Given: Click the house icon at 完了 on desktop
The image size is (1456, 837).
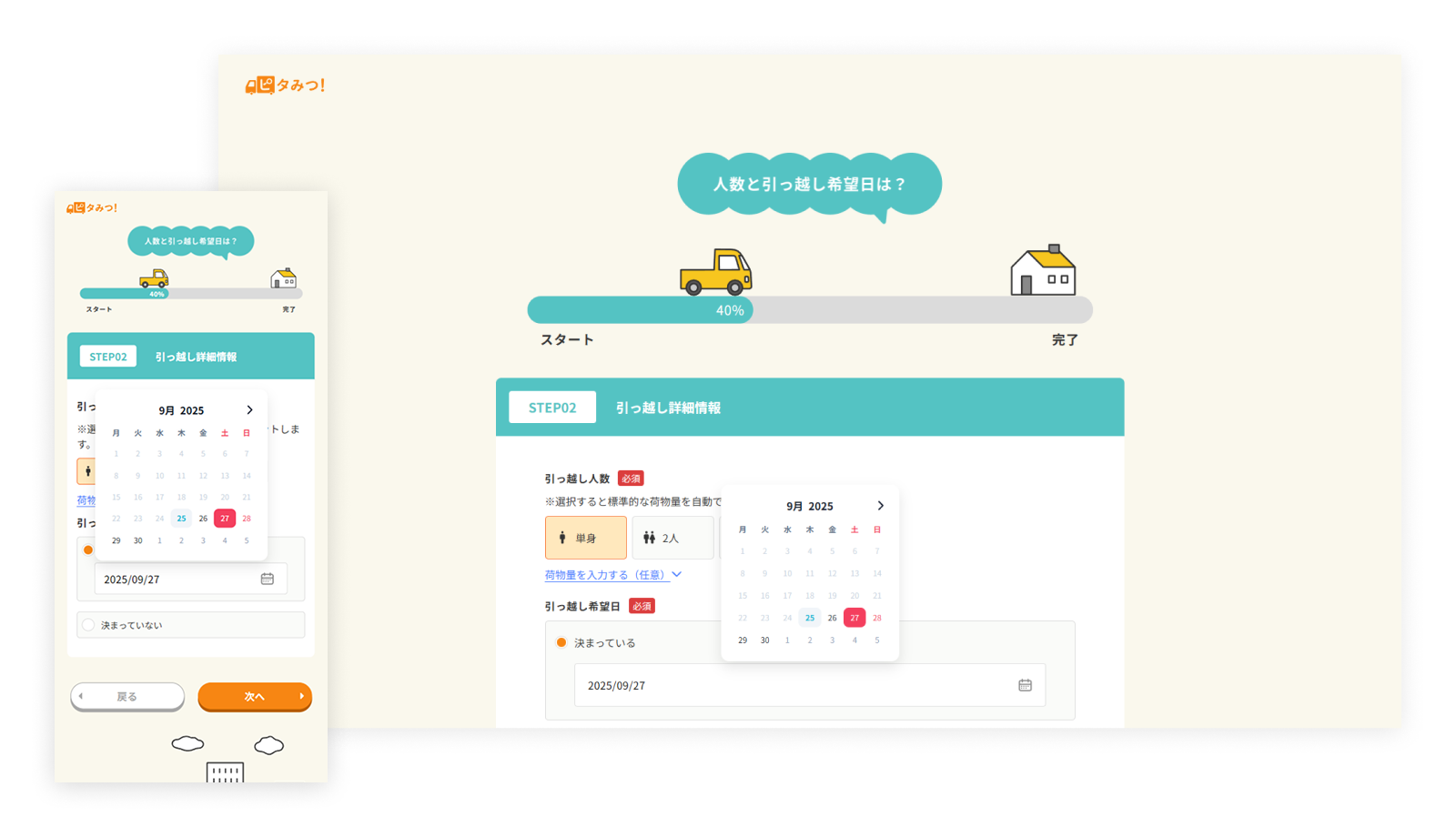Looking at the screenshot, I should (x=1043, y=270).
